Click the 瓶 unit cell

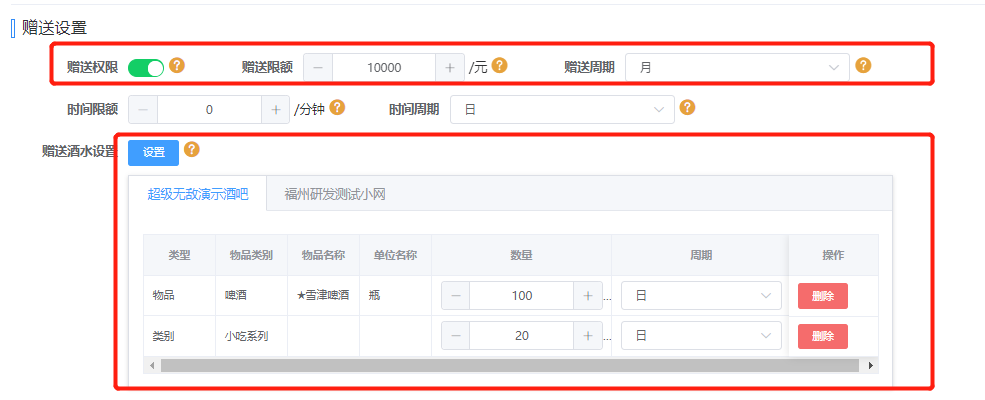click(x=395, y=296)
